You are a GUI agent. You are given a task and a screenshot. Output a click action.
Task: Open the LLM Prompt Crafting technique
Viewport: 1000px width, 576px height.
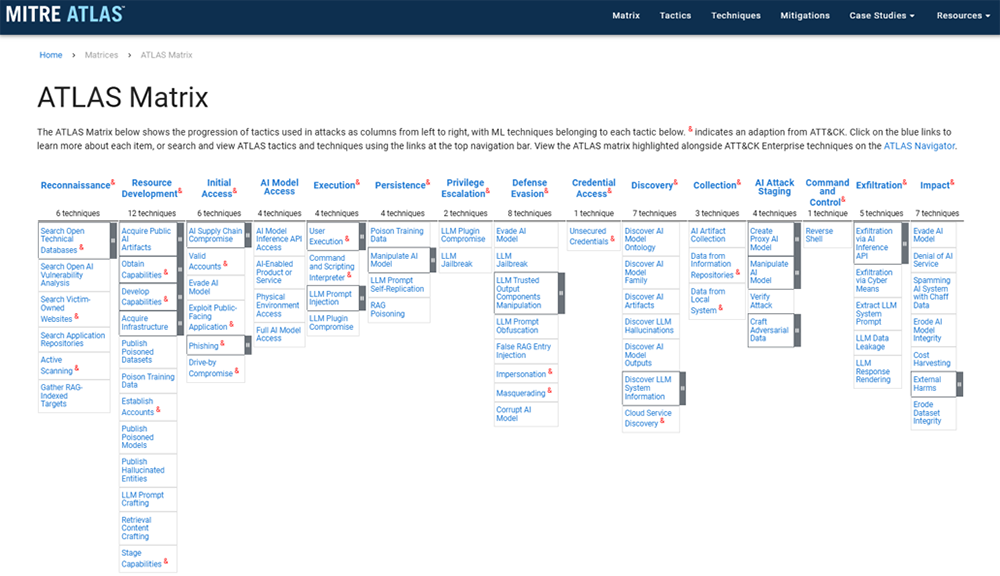pyautogui.click(x=142, y=499)
